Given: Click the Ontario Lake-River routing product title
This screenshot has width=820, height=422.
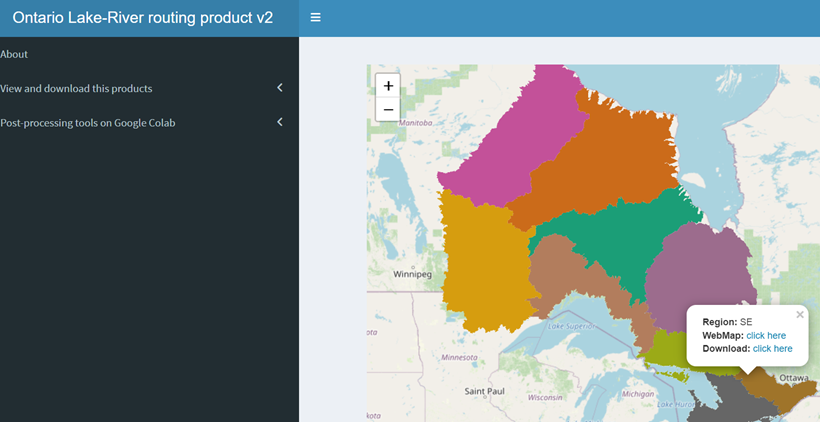Looking at the screenshot, I should 142,18.
